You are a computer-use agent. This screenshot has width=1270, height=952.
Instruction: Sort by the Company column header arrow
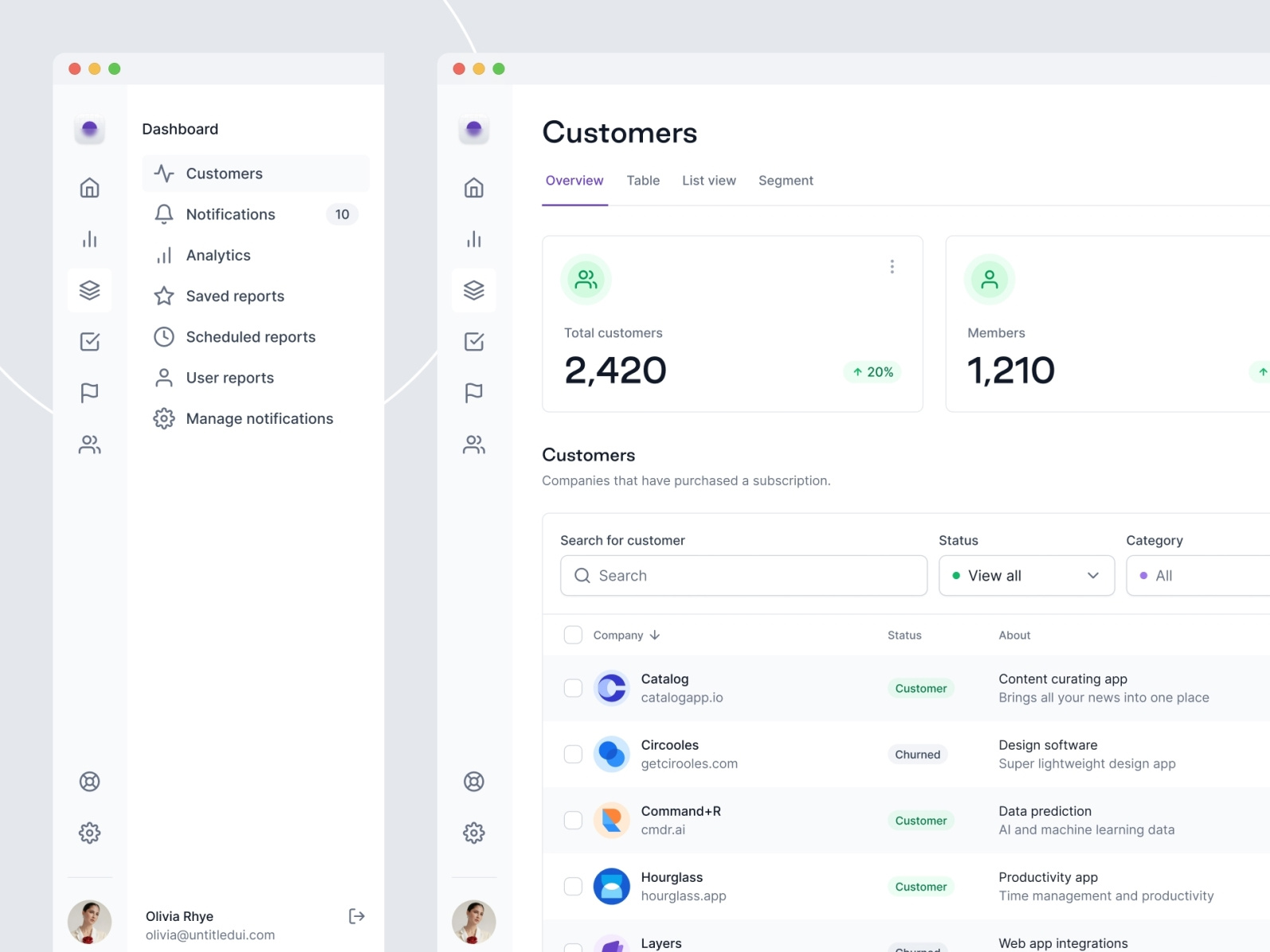655,635
